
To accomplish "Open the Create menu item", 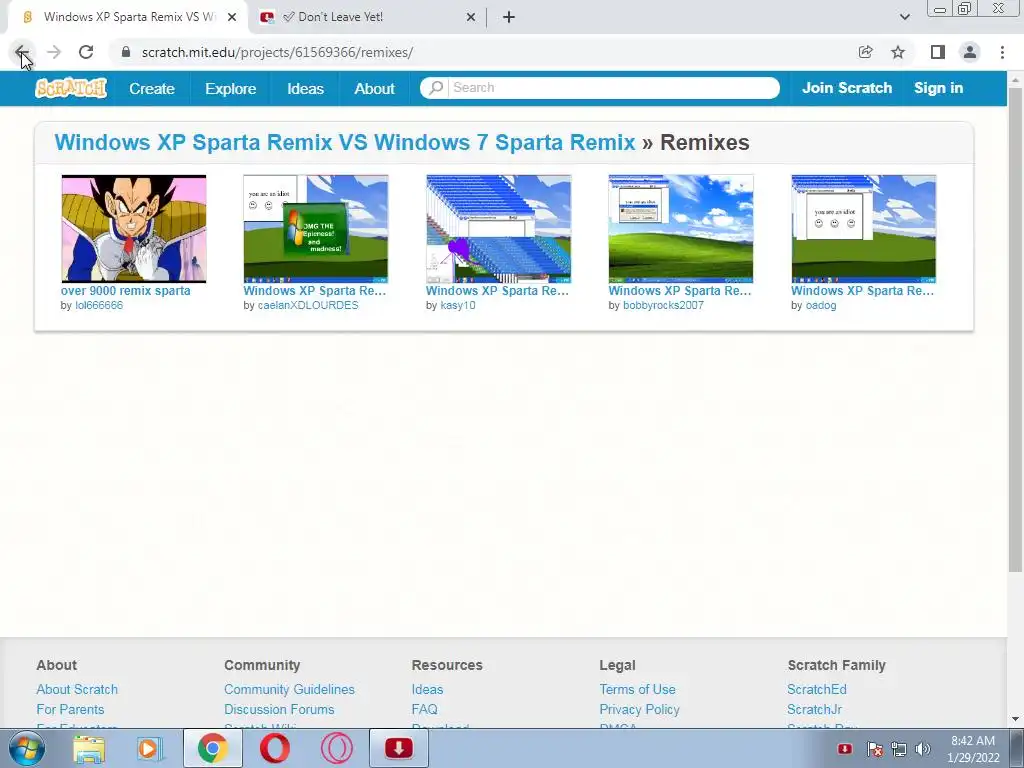I will 152,89.
